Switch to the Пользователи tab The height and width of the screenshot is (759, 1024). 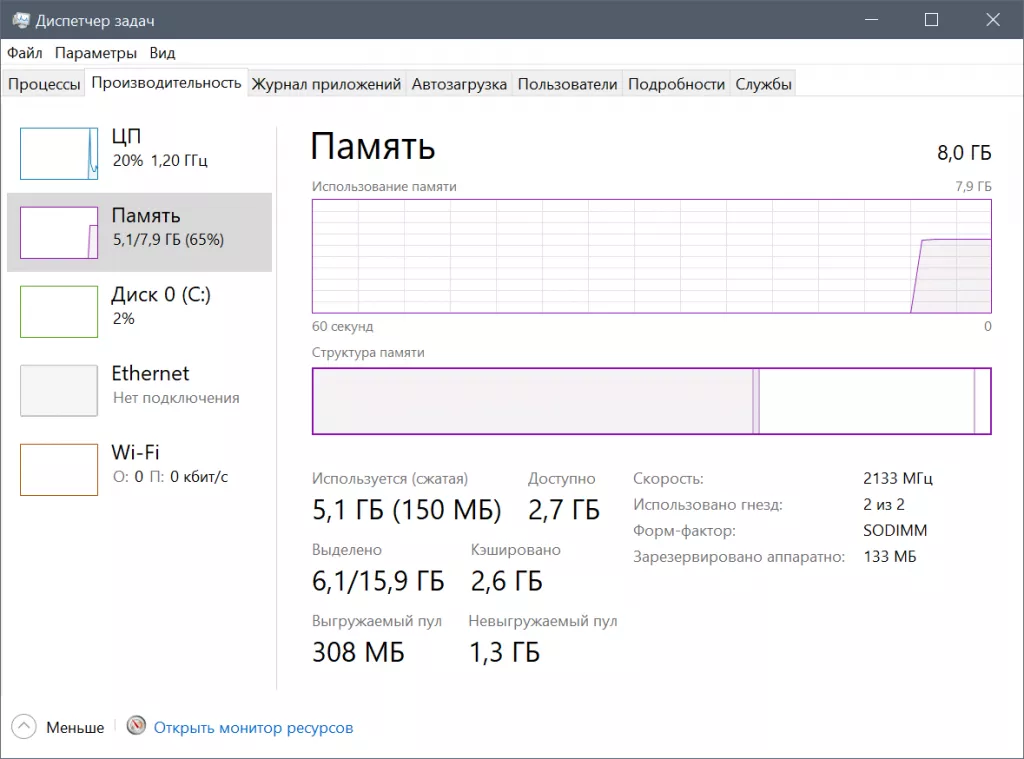[567, 84]
